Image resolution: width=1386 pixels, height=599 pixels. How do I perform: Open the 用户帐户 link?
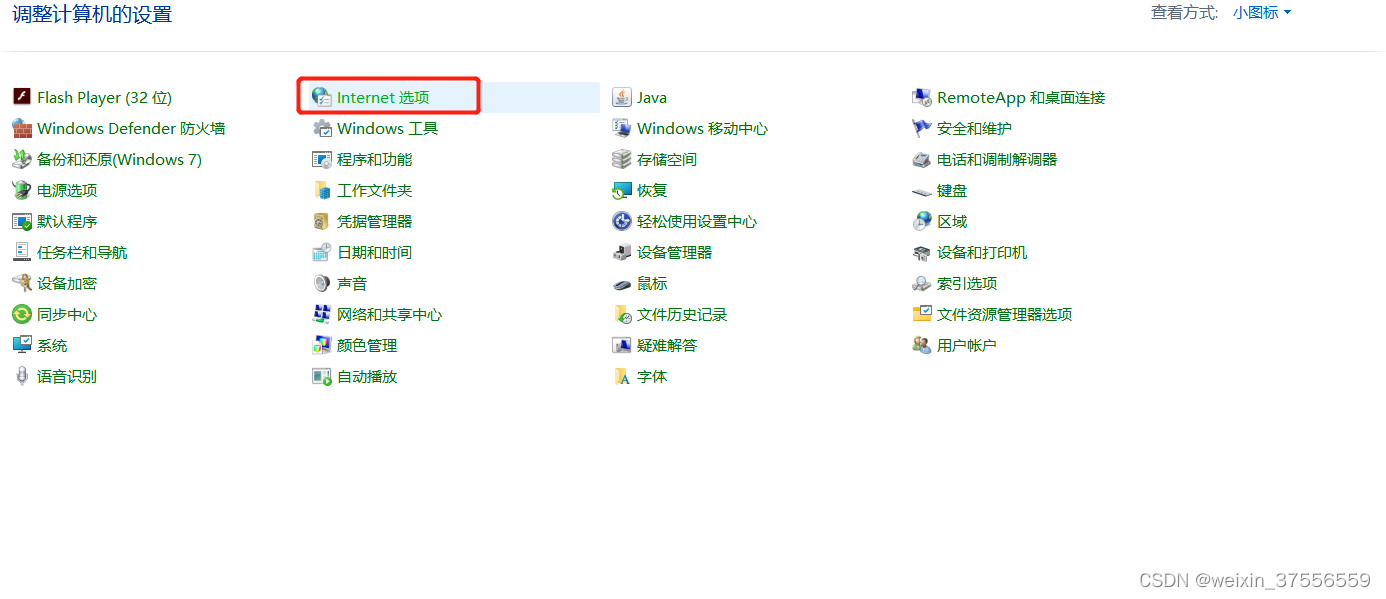[x=966, y=345]
